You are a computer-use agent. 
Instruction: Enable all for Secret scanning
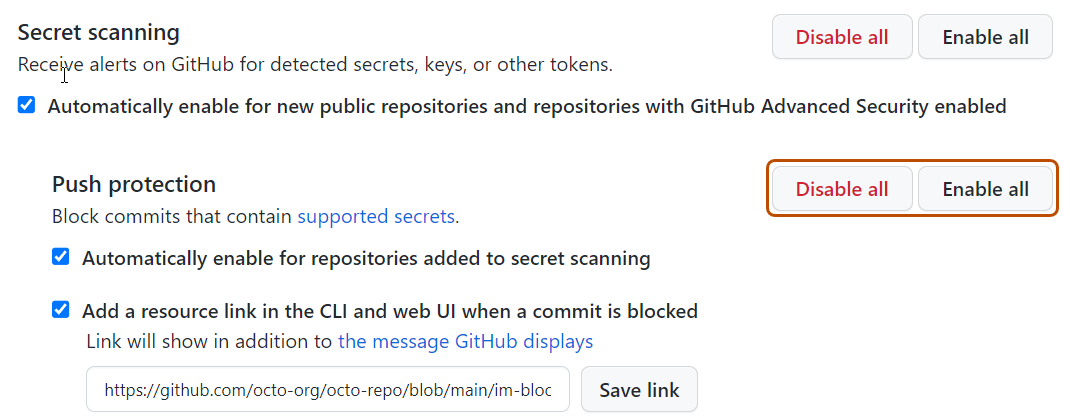coord(985,37)
